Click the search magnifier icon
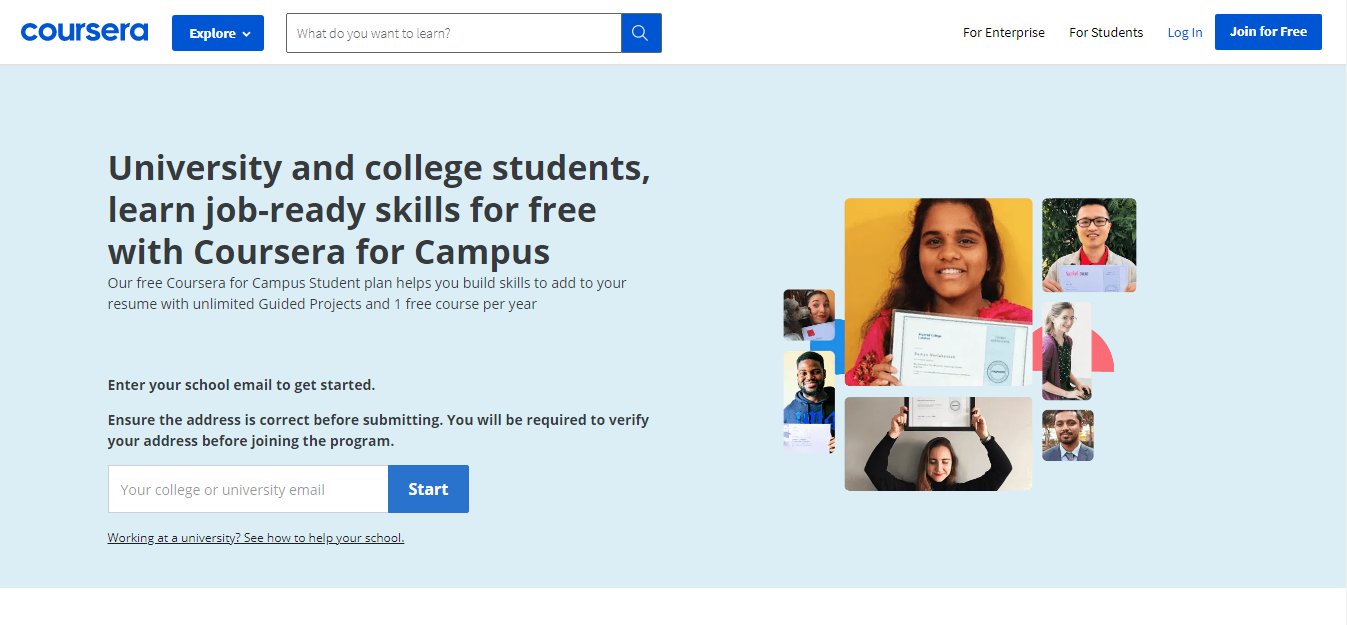This screenshot has width=1347, height=625. (640, 32)
